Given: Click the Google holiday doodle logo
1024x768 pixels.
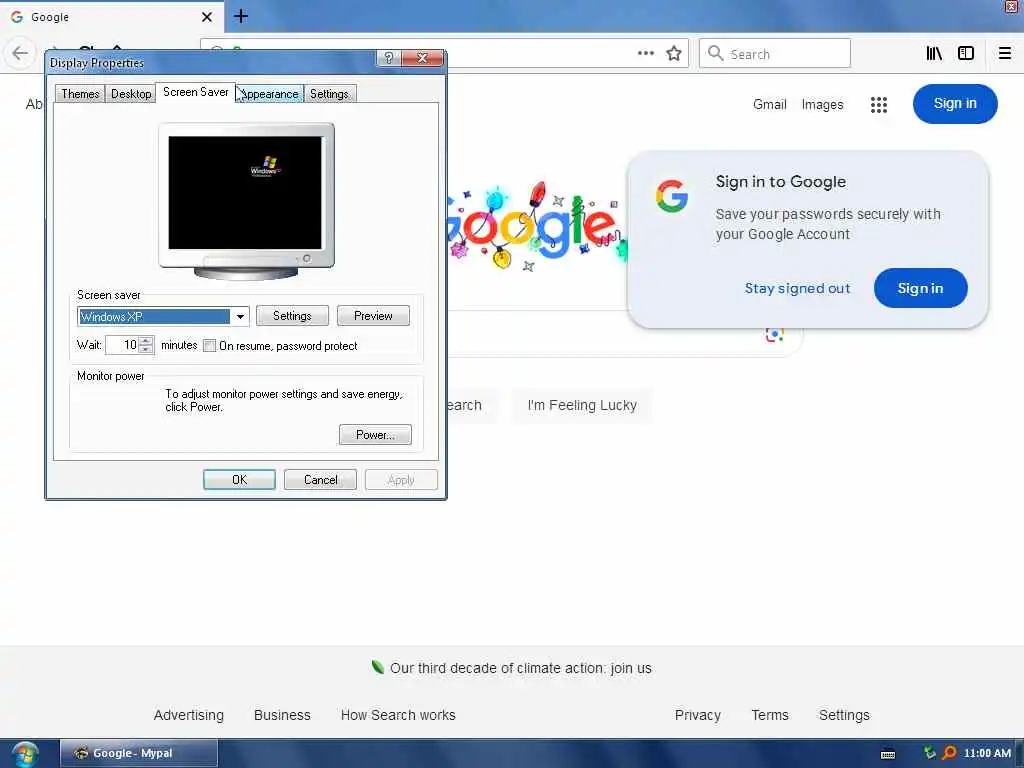Looking at the screenshot, I should [536, 225].
